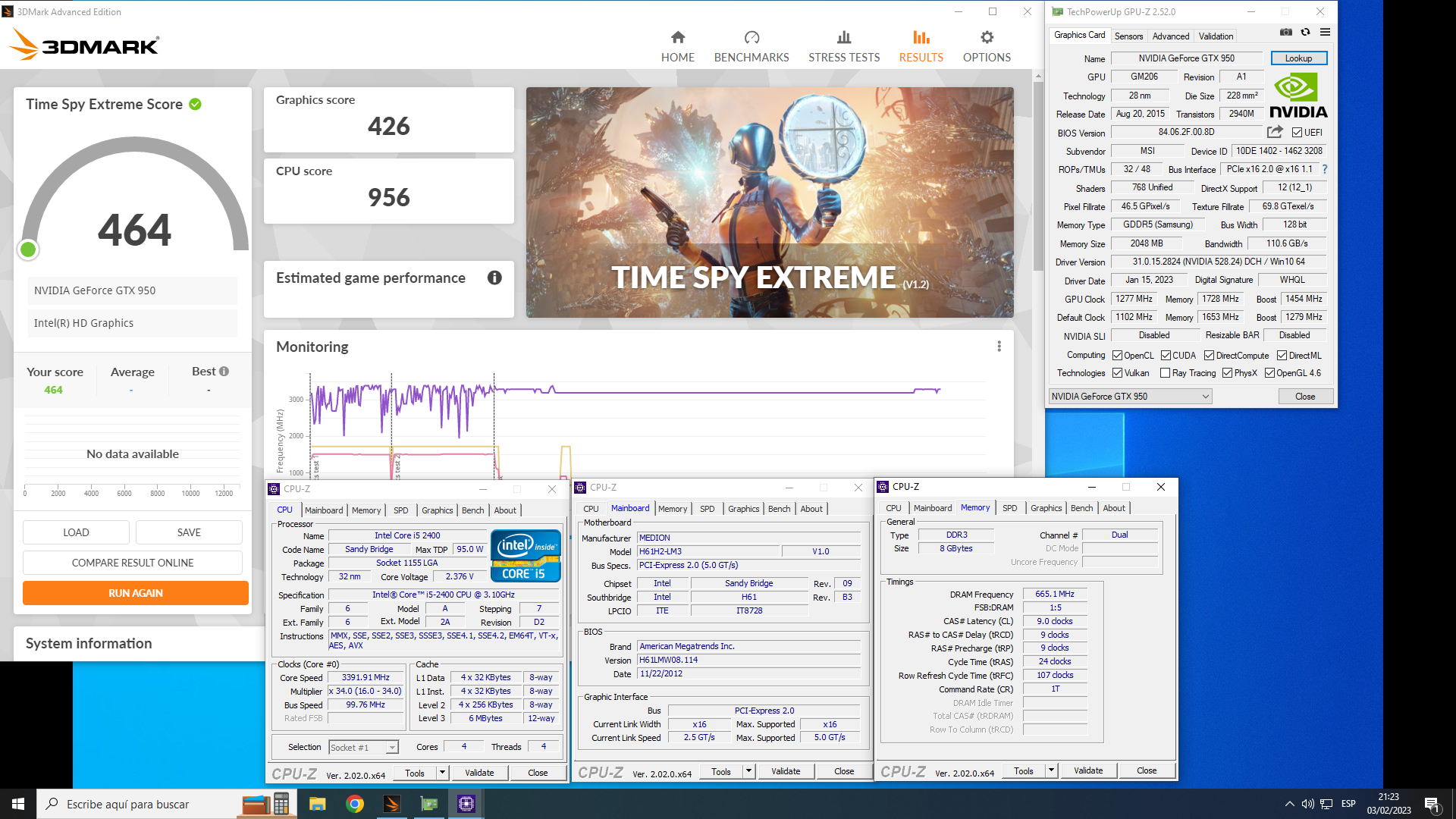Open the GPU-Z hamburger menu
1456x819 pixels.
(x=1325, y=32)
